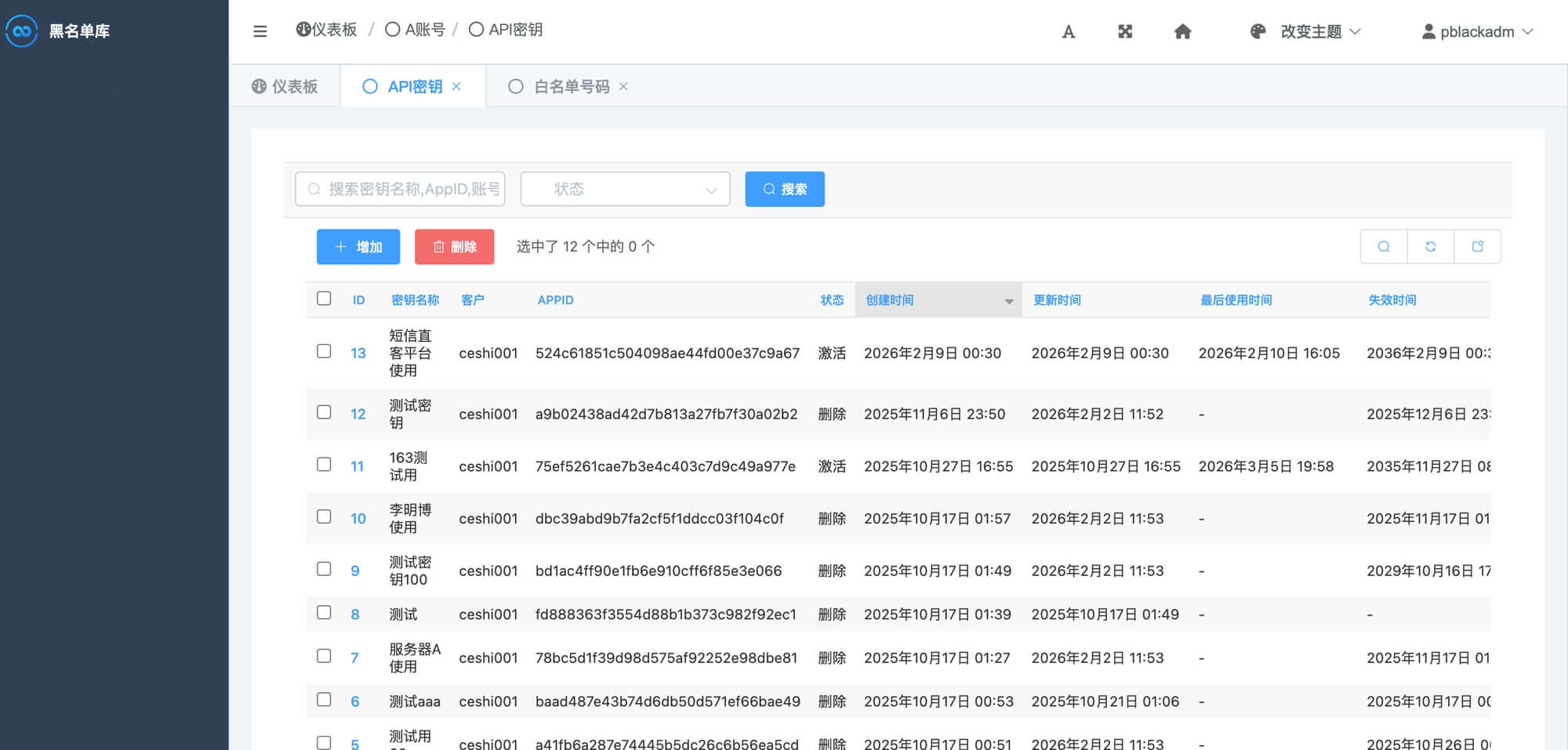The width and height of the screenshot is (1568, 750).
Task: Check the row for 测试密钥 ID 12
Action: pos(324,413)
